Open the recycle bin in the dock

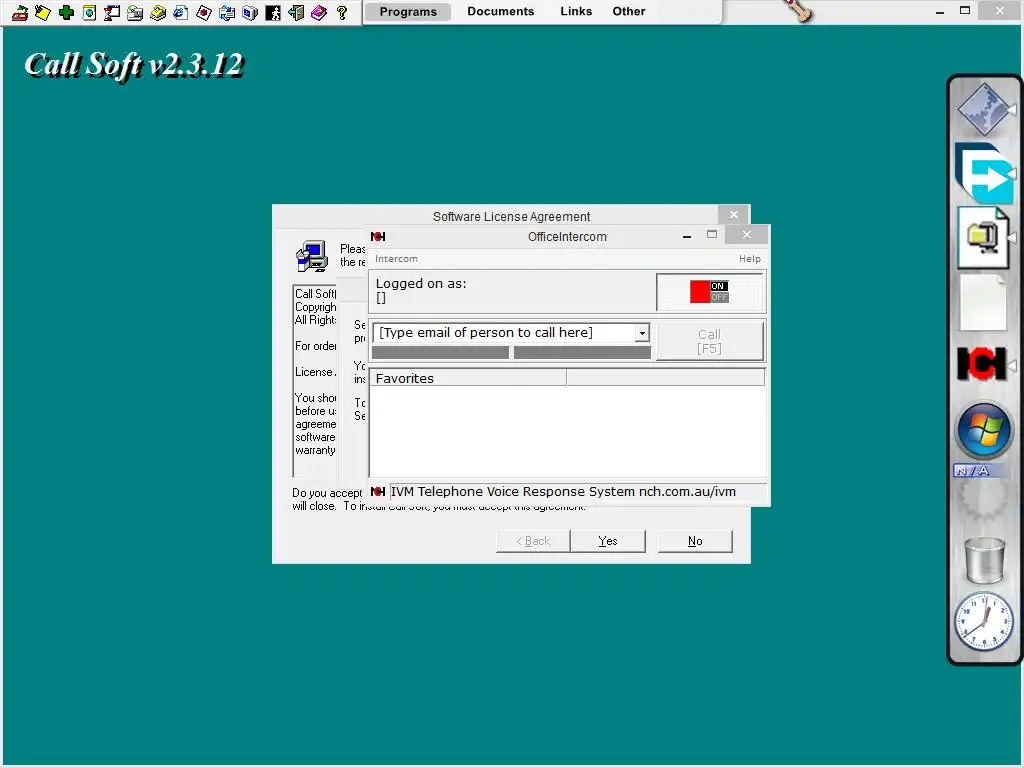984,560
